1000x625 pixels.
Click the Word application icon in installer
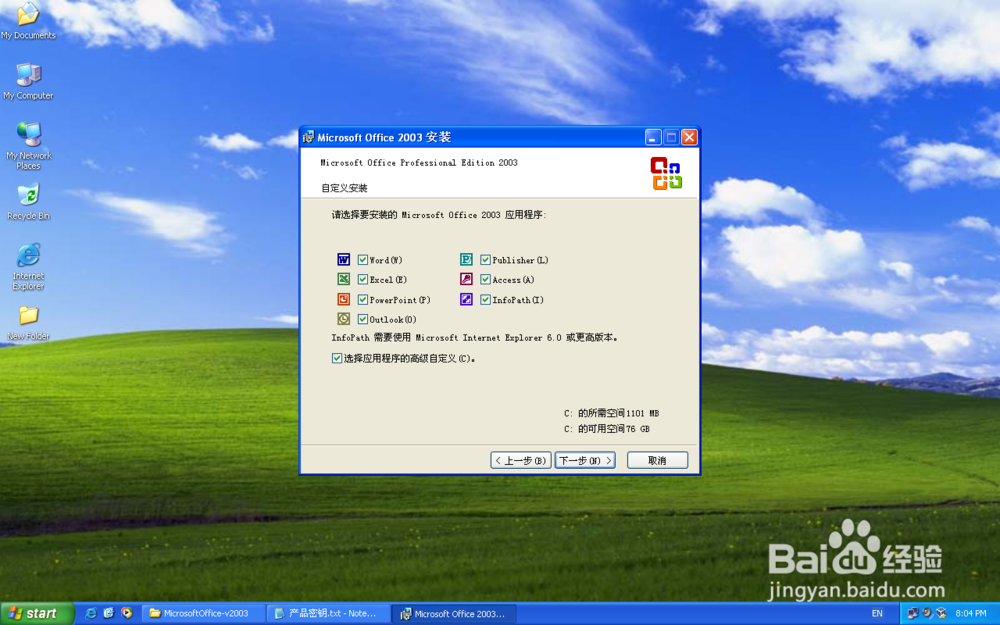point(343,260)
